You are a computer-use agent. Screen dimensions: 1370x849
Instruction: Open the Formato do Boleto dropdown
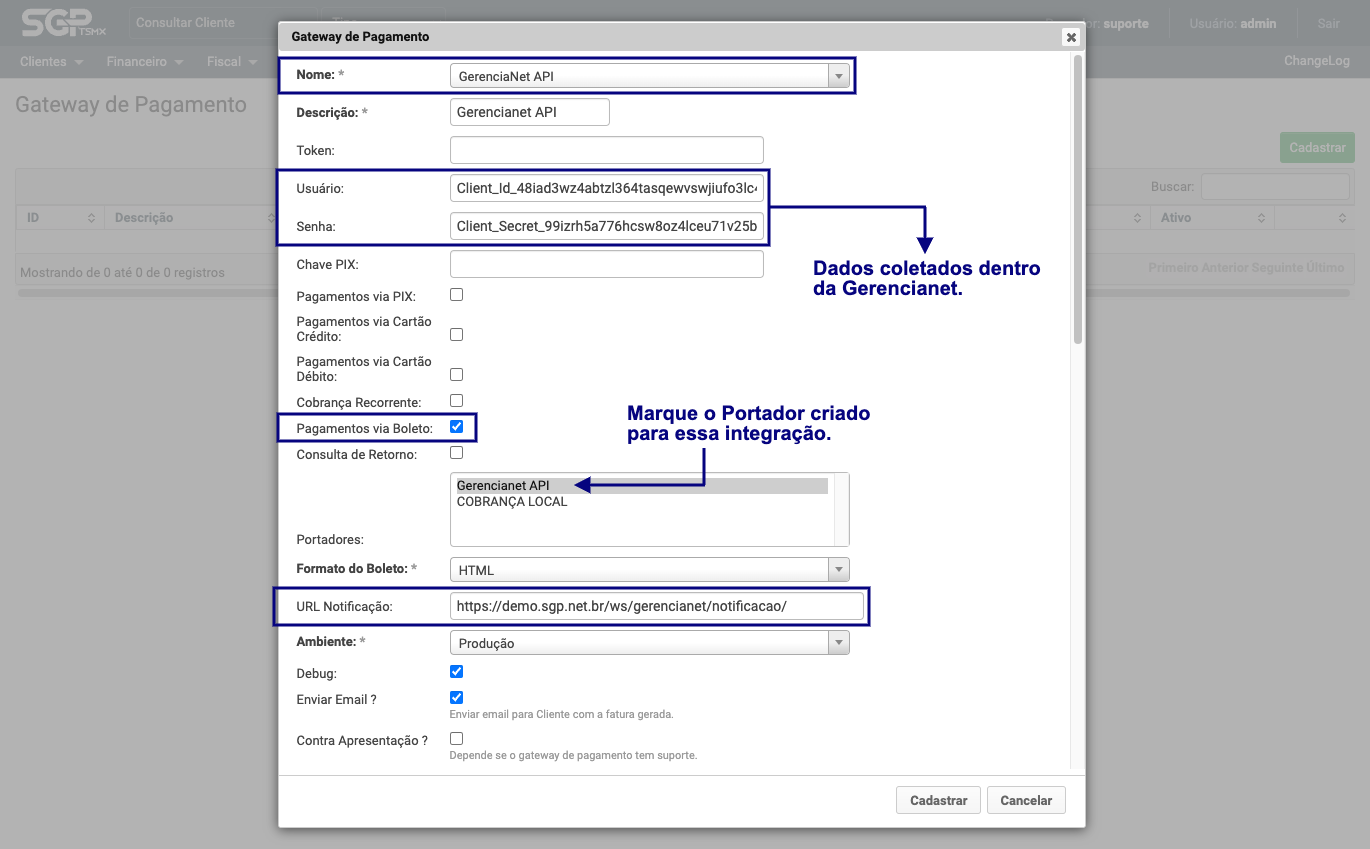pos(650,570)
